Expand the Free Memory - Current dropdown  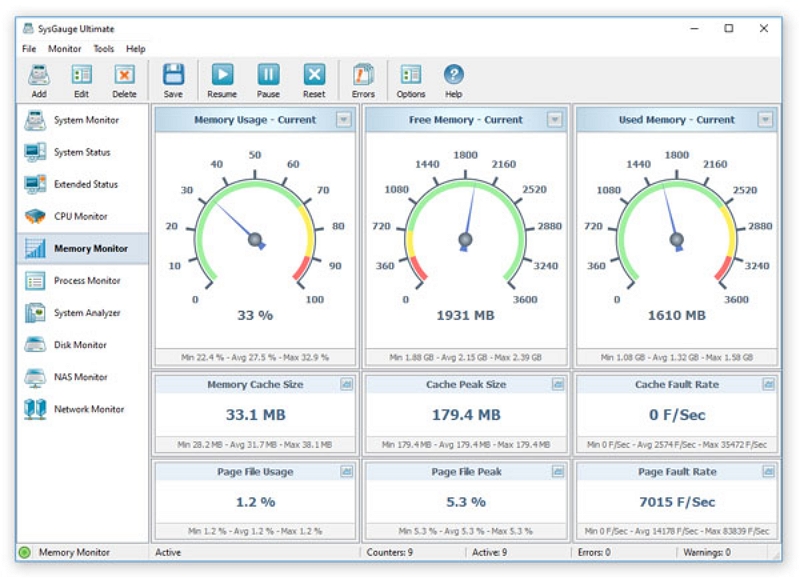pos(555,119)
